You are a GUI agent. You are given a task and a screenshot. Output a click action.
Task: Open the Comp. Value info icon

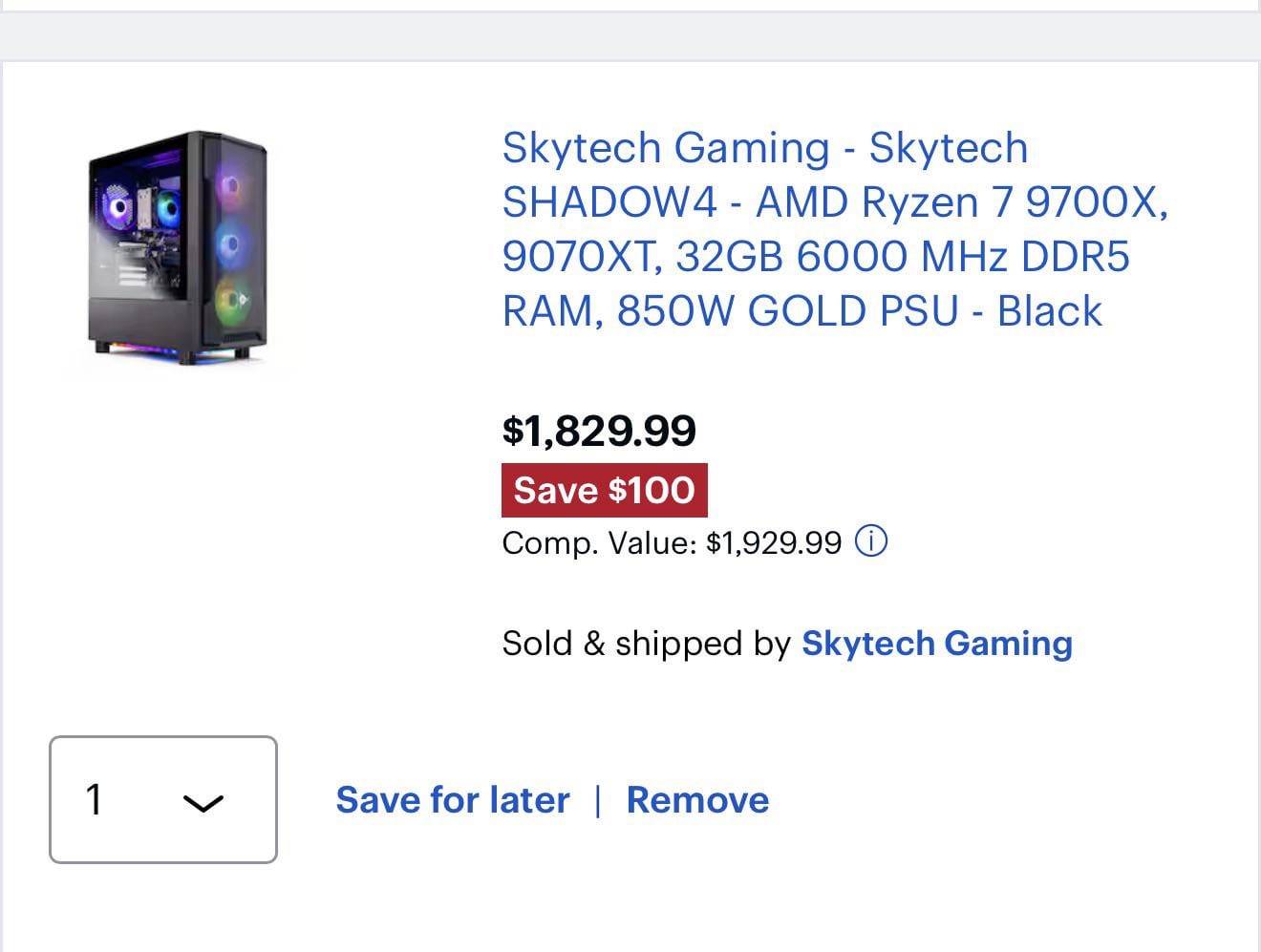(x=870, y=542)
